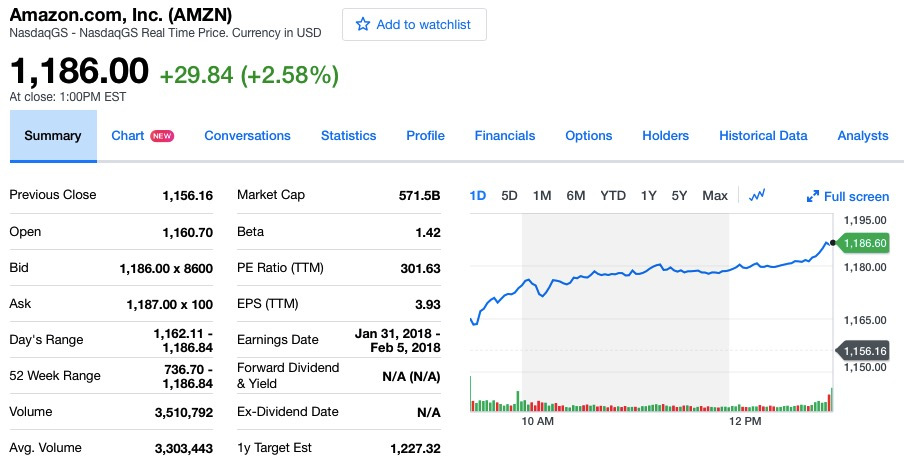This screenshot has width=904, height=464.
Task: Set chart range to 1M
Action: tap(542, 195)
